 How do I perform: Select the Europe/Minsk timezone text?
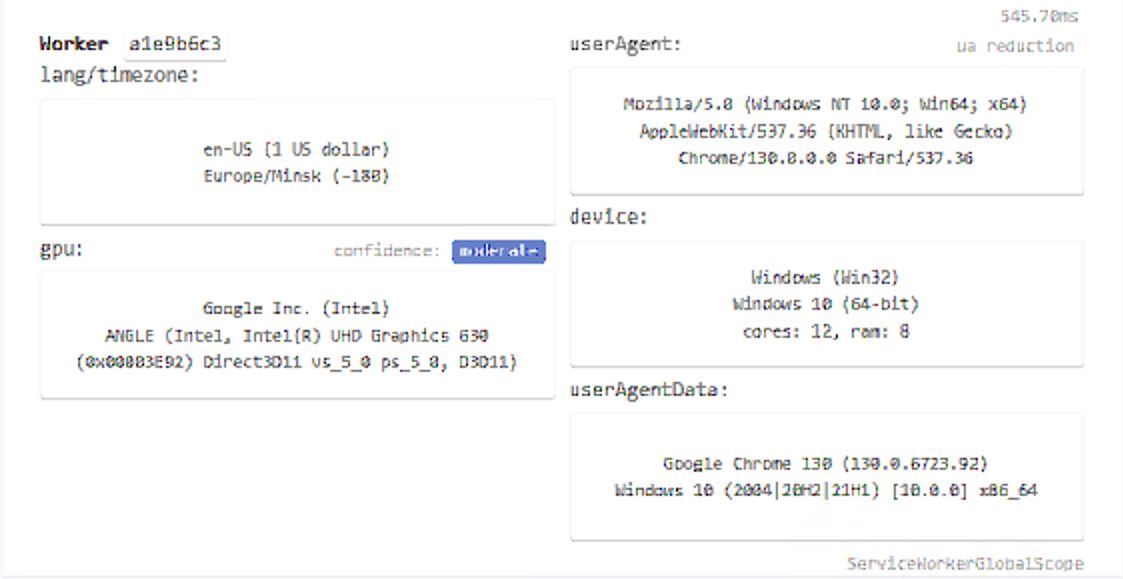pyautogui.click(x=296, y=176)
